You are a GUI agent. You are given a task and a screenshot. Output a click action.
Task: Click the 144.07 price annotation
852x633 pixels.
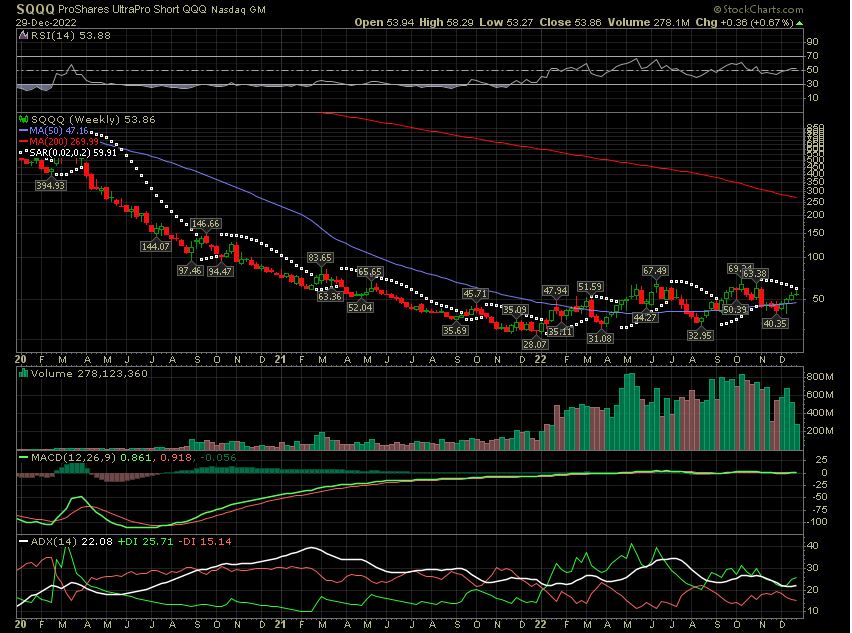pos(156,246)
